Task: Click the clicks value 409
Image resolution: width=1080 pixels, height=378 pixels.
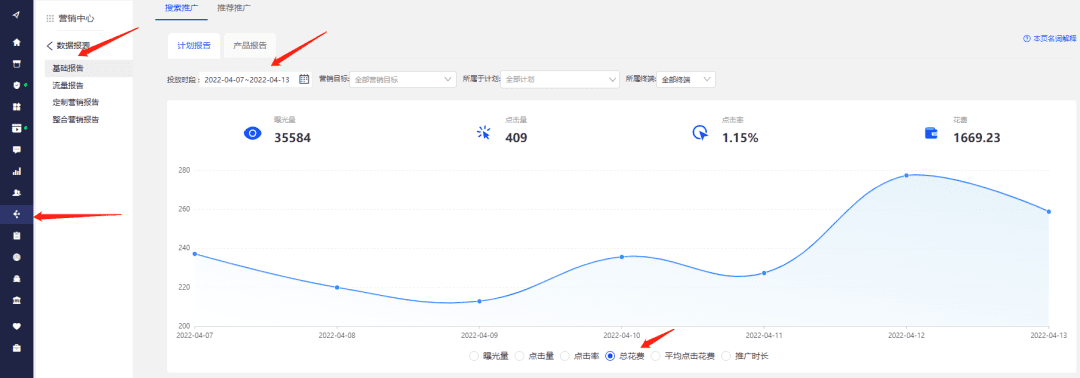Action: click(516, 138)
